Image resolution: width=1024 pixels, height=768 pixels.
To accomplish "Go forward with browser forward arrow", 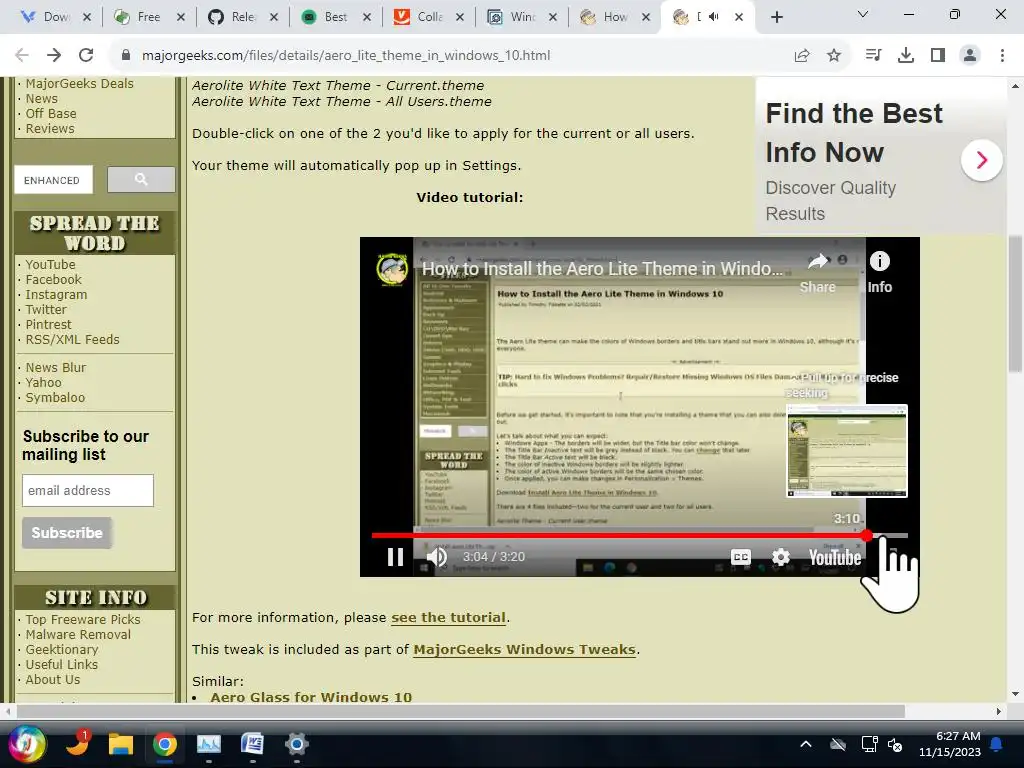I will click(54, 55).
